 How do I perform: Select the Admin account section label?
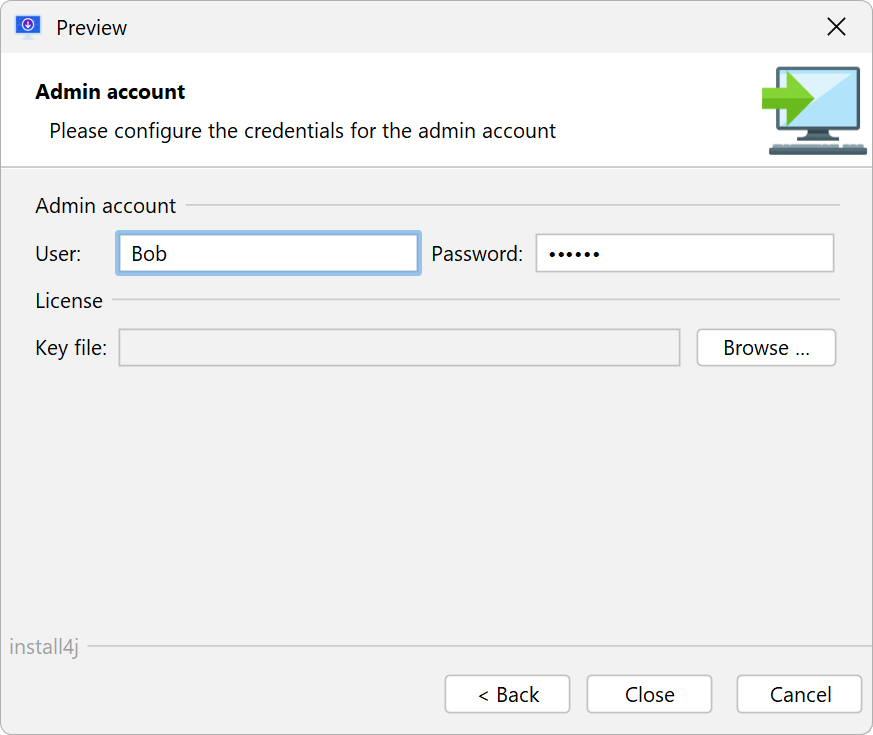coord(105,206)
